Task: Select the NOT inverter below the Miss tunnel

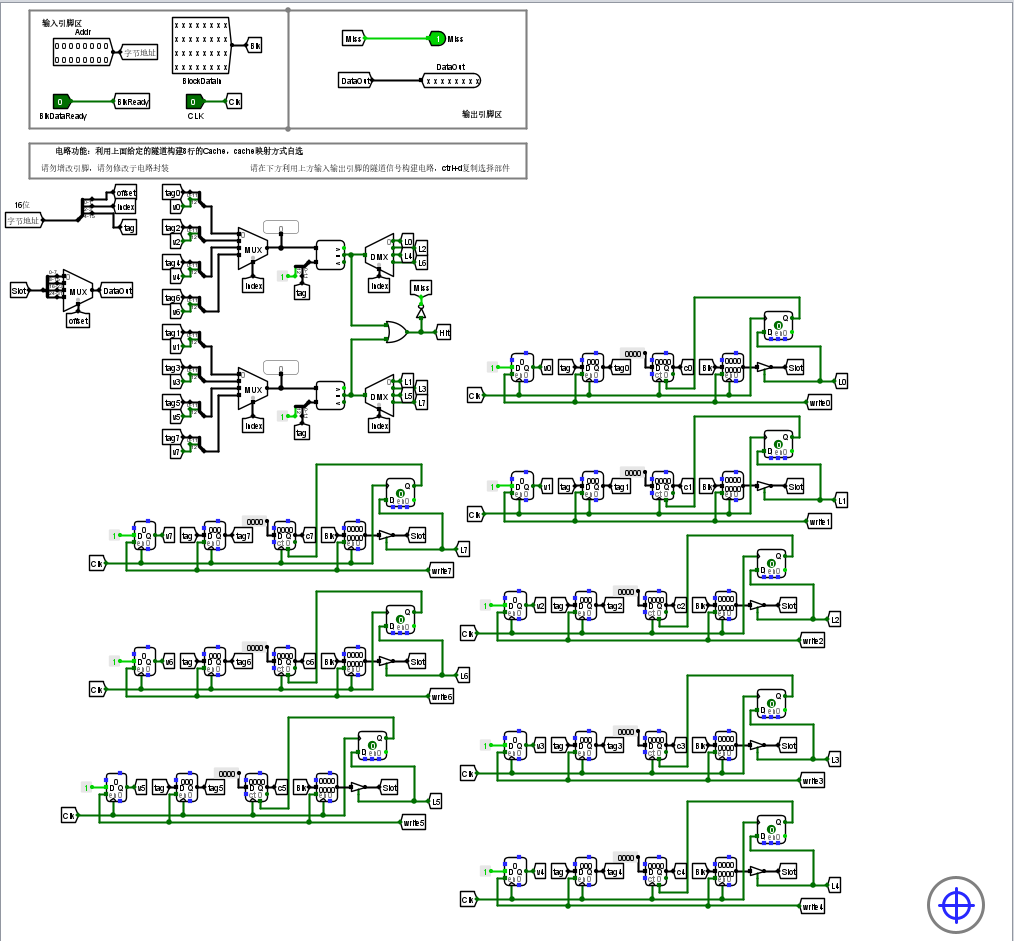Action: click(x=420, y=312)
